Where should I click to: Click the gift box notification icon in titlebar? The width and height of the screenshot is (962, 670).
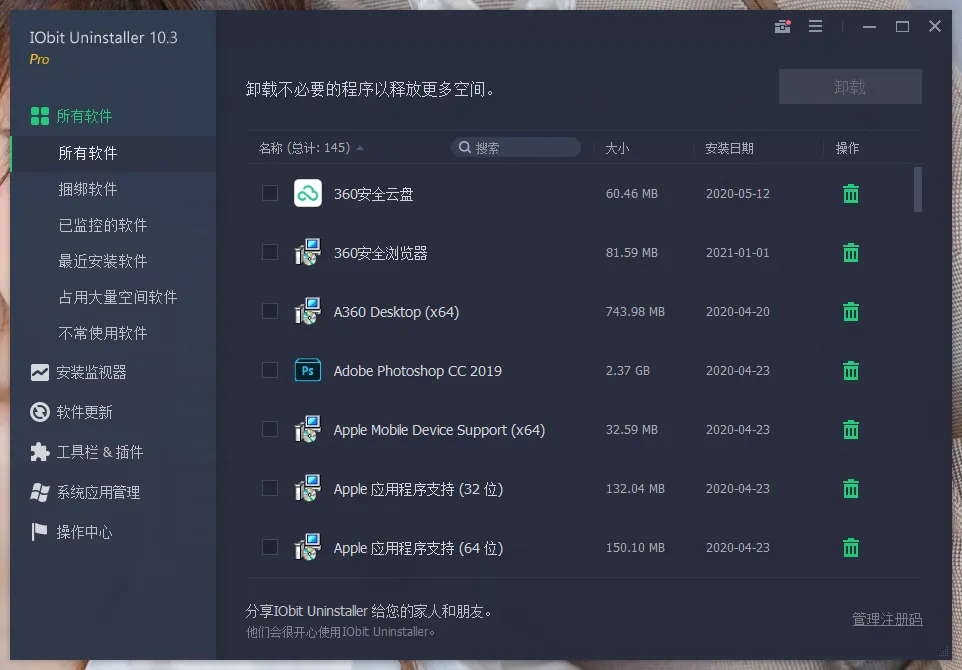[782, 26]
